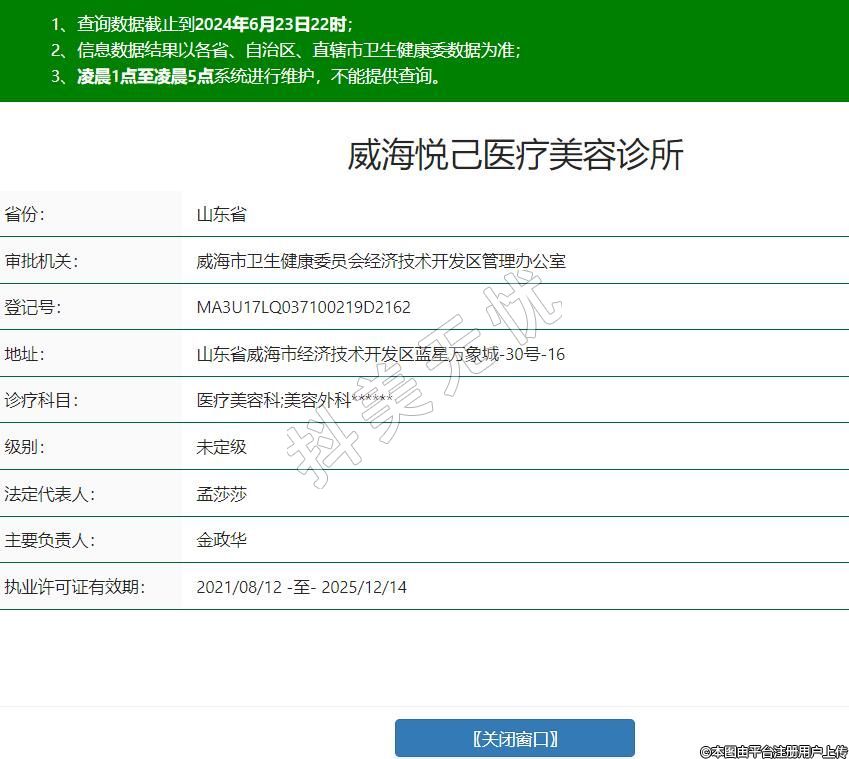Click the 诊疗科目 field label
The image size is (849, 759).
[41, 400]
